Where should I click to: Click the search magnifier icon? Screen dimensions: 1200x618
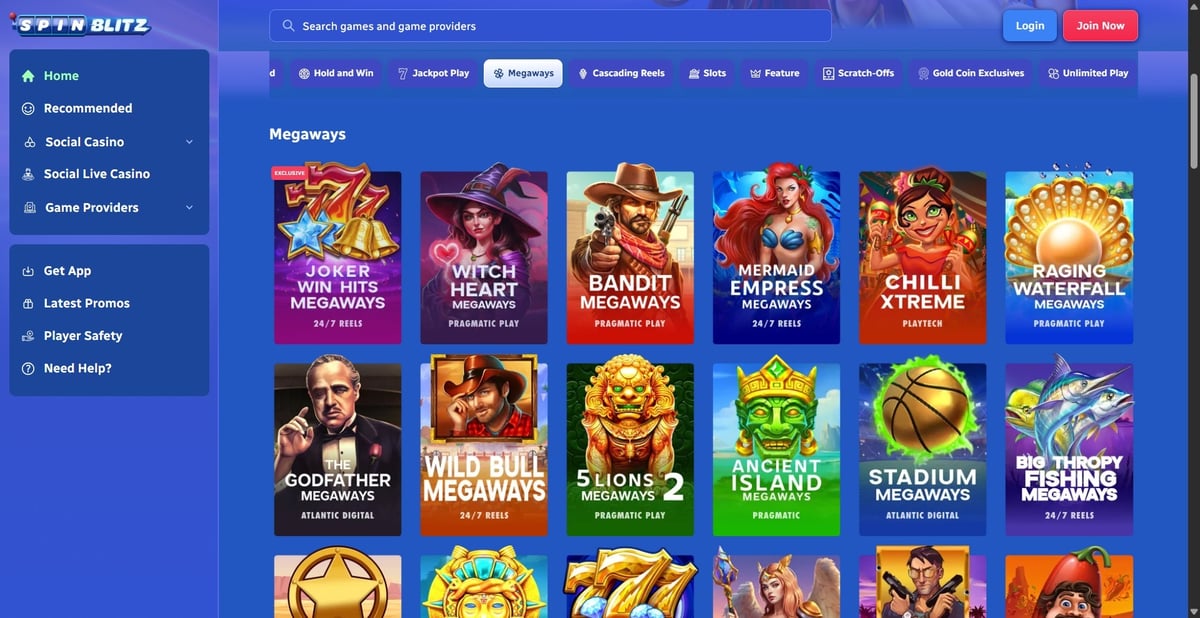tap(289, 26)
